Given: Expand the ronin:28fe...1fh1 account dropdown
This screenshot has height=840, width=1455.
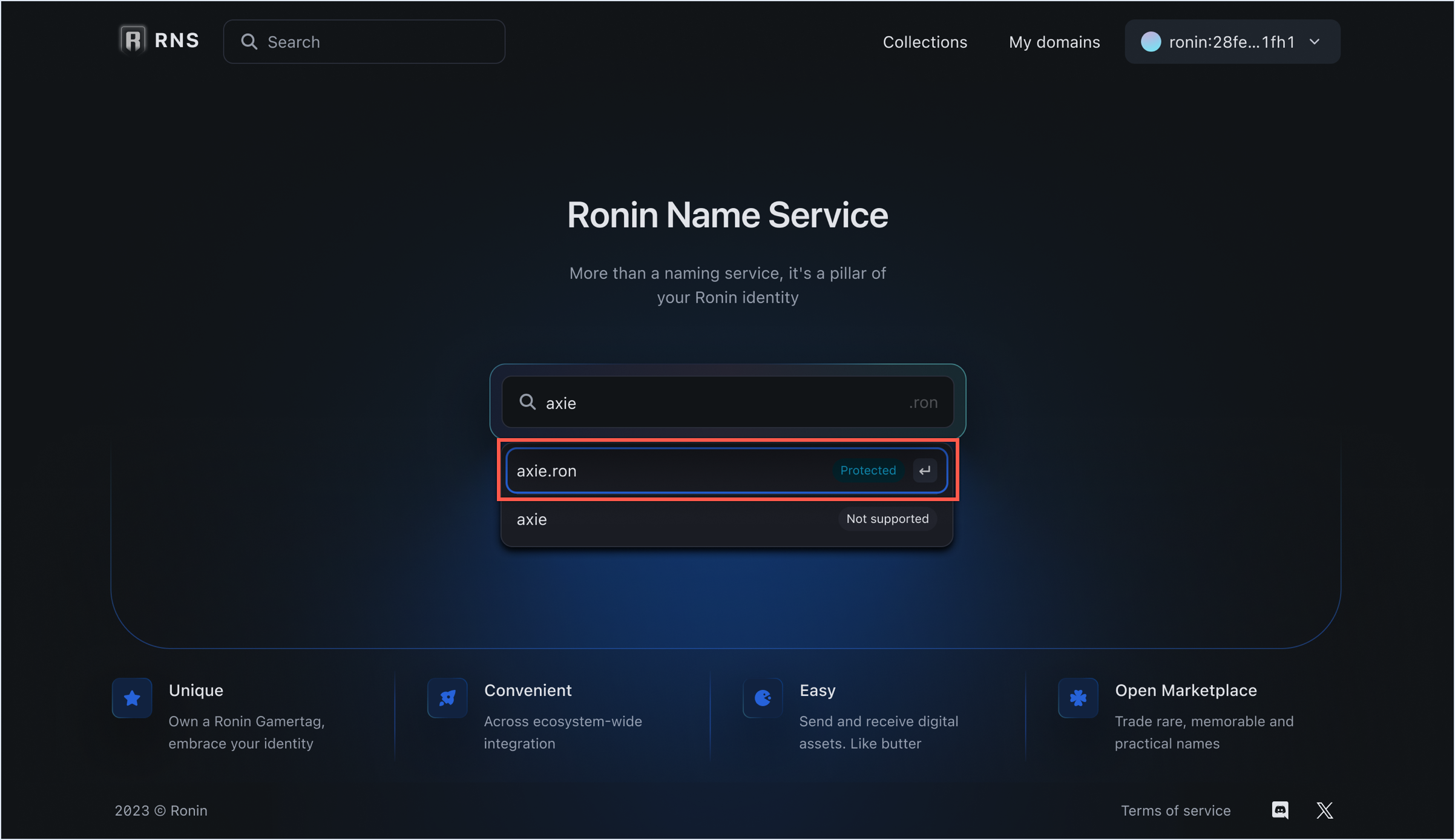Looking at the screenshot, I should (x=1231, y=42).
